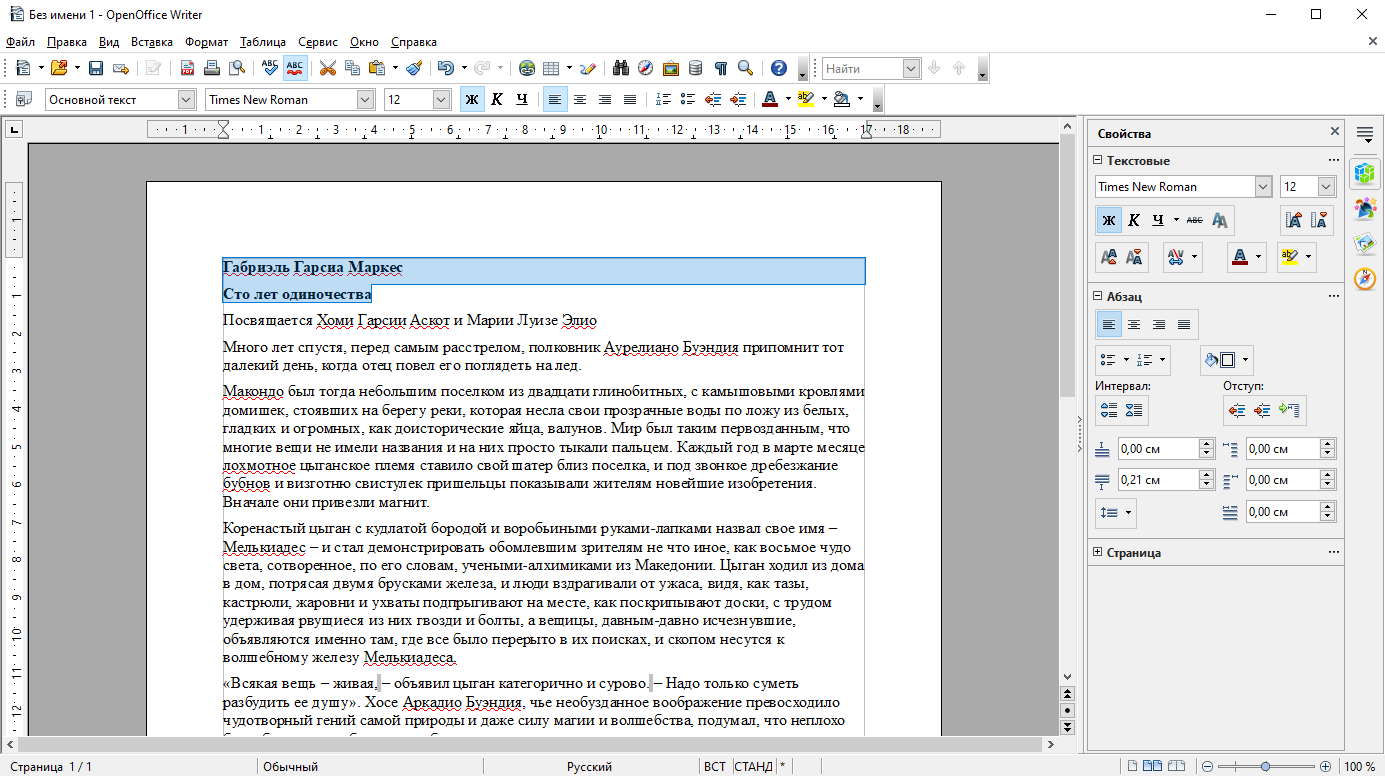Toggle numbered list in the formatting toolbar
The height and width of the screenshot is (776, 1385).
click(x=663, y=99)
